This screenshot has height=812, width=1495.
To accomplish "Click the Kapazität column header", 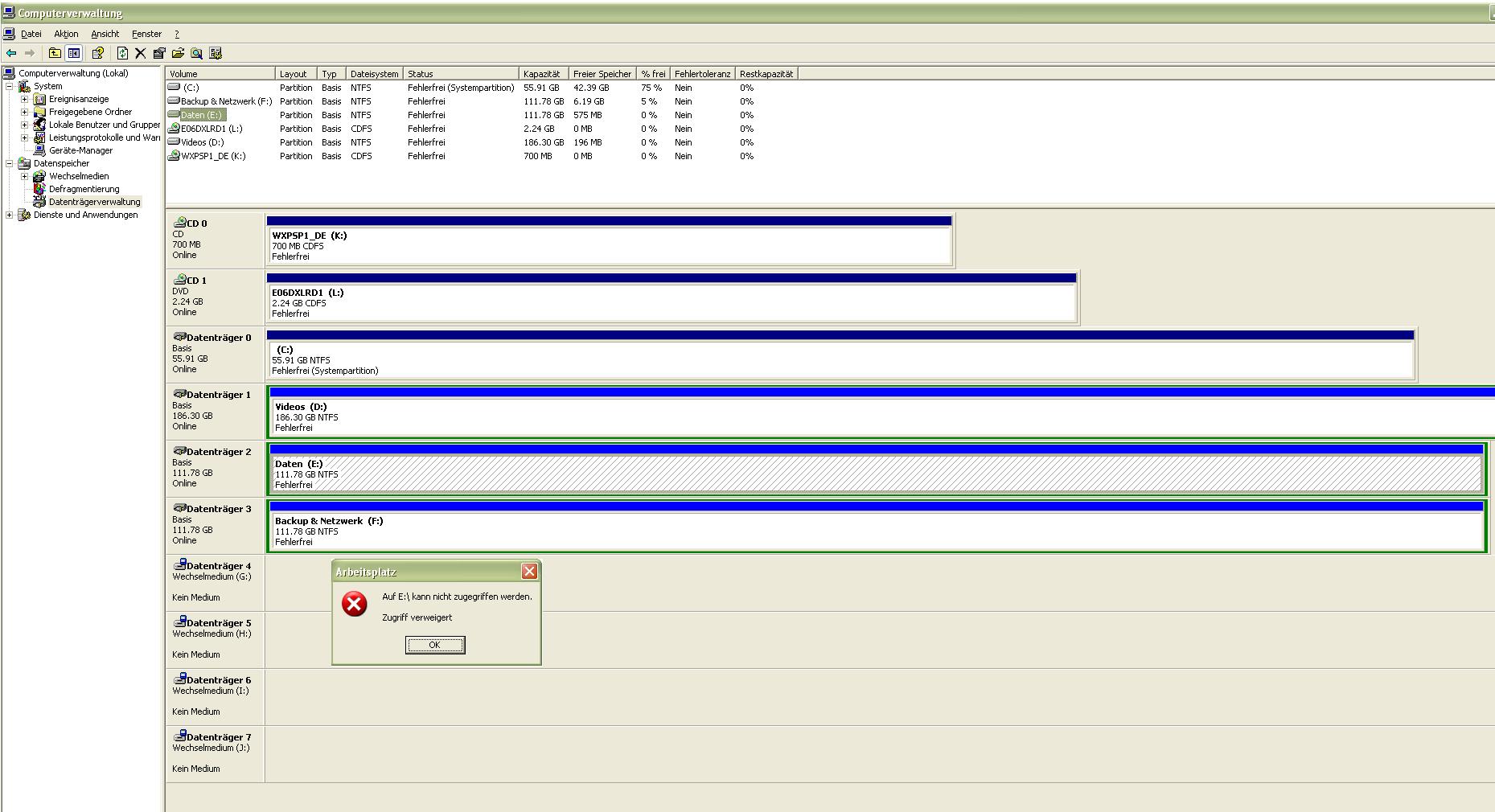I will [542, 74].
